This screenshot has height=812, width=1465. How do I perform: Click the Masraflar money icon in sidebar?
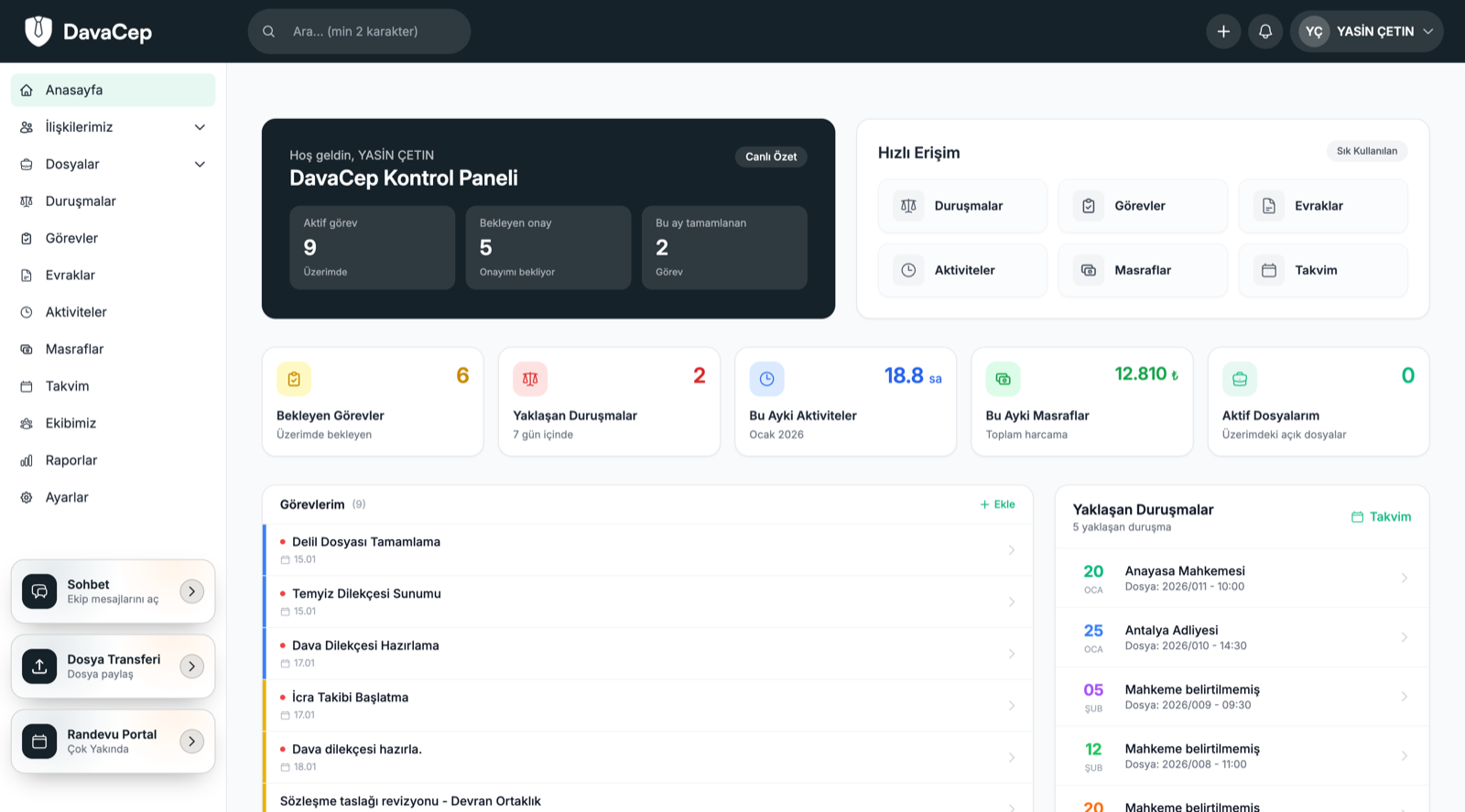click(x=27, y=349)
